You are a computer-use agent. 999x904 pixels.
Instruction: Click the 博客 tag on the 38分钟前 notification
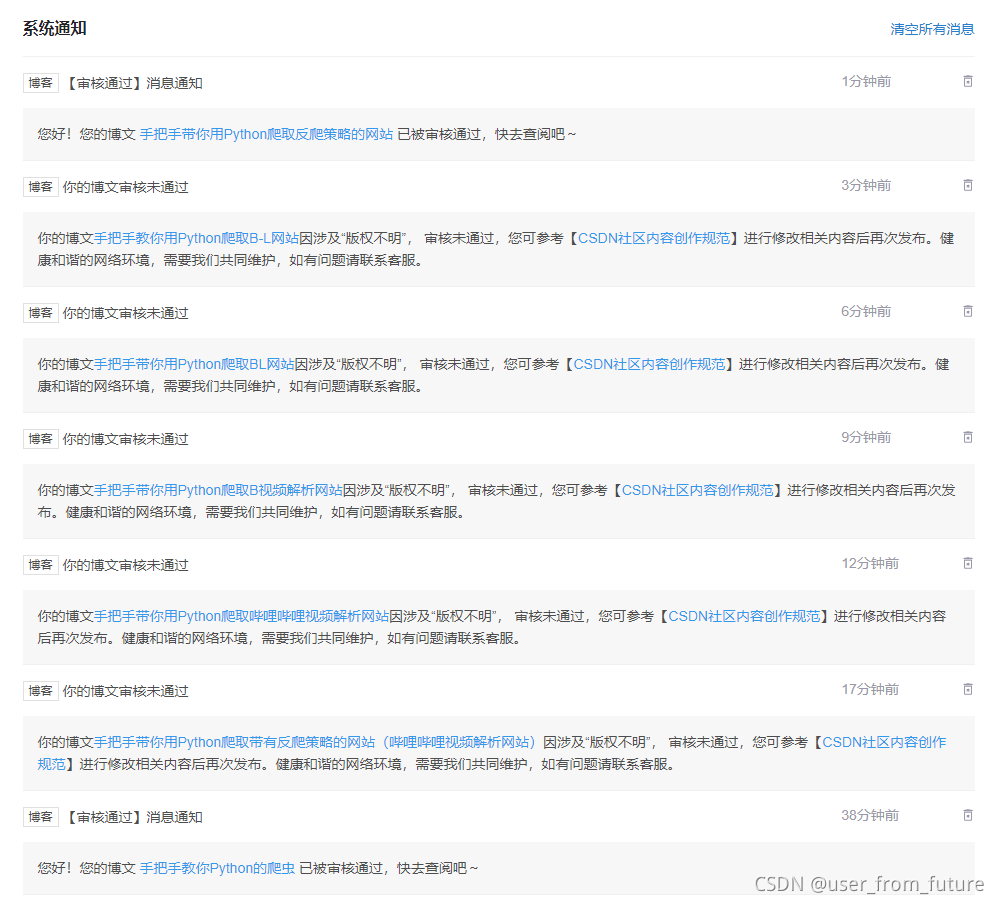point(40,817)
